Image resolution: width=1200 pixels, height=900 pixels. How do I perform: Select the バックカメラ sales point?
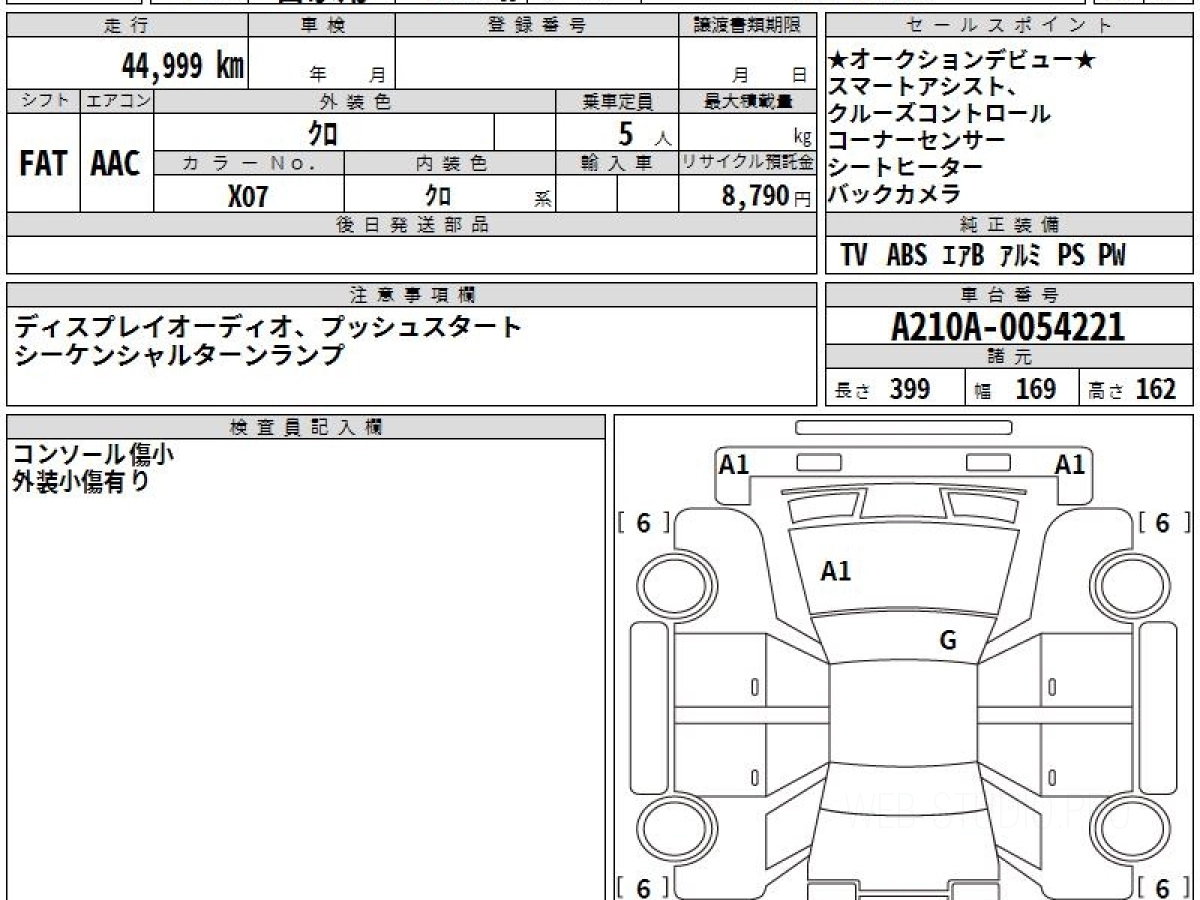895,195
